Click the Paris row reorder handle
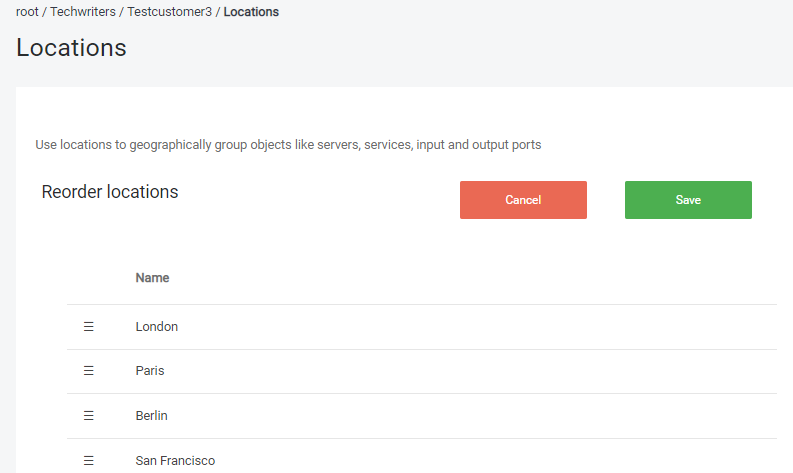The width and height of the screenshot is (793, 473). click(x=88, y=371)
